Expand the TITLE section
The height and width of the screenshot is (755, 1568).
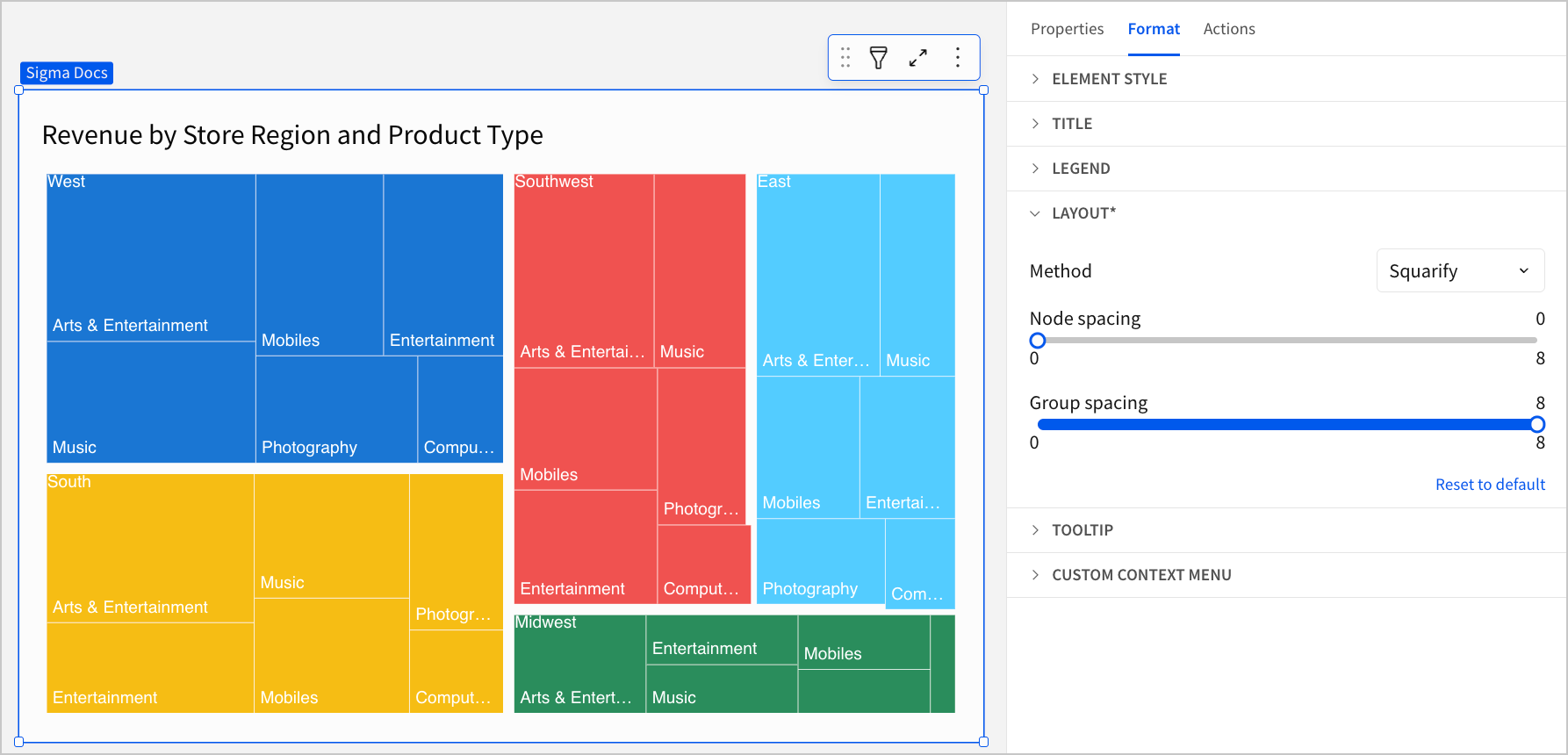[x=1287, y=124]
